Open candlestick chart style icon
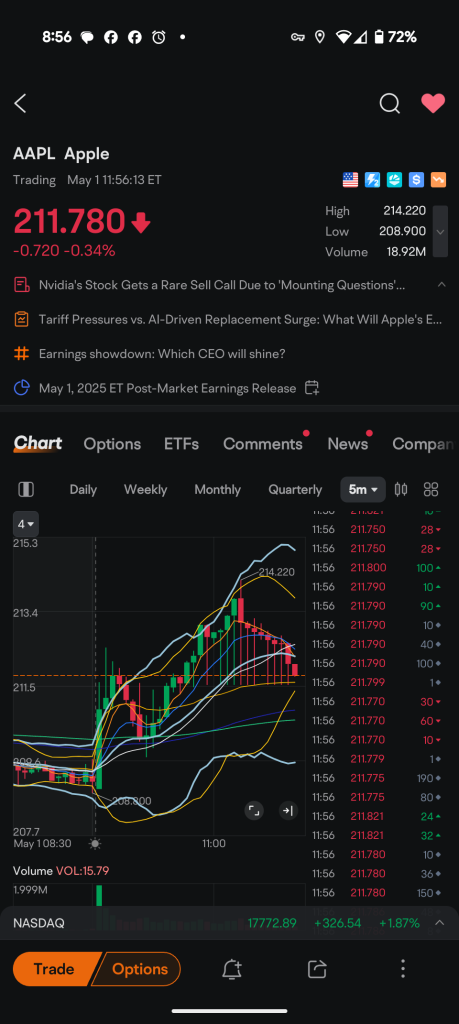The height and width of the screenshot is (1024, 459). 401,489
